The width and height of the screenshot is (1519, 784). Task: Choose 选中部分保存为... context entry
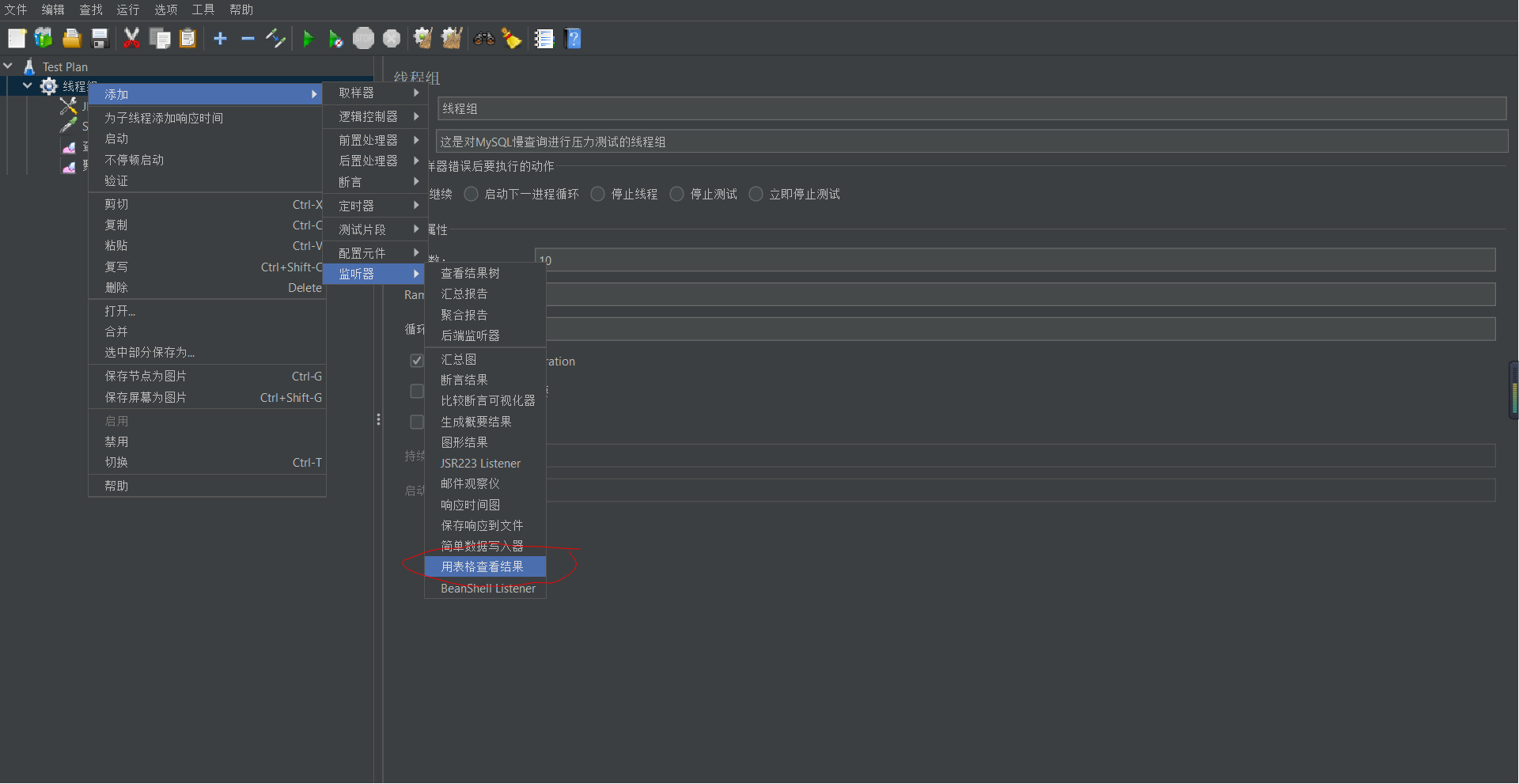[x=207, y=353]
